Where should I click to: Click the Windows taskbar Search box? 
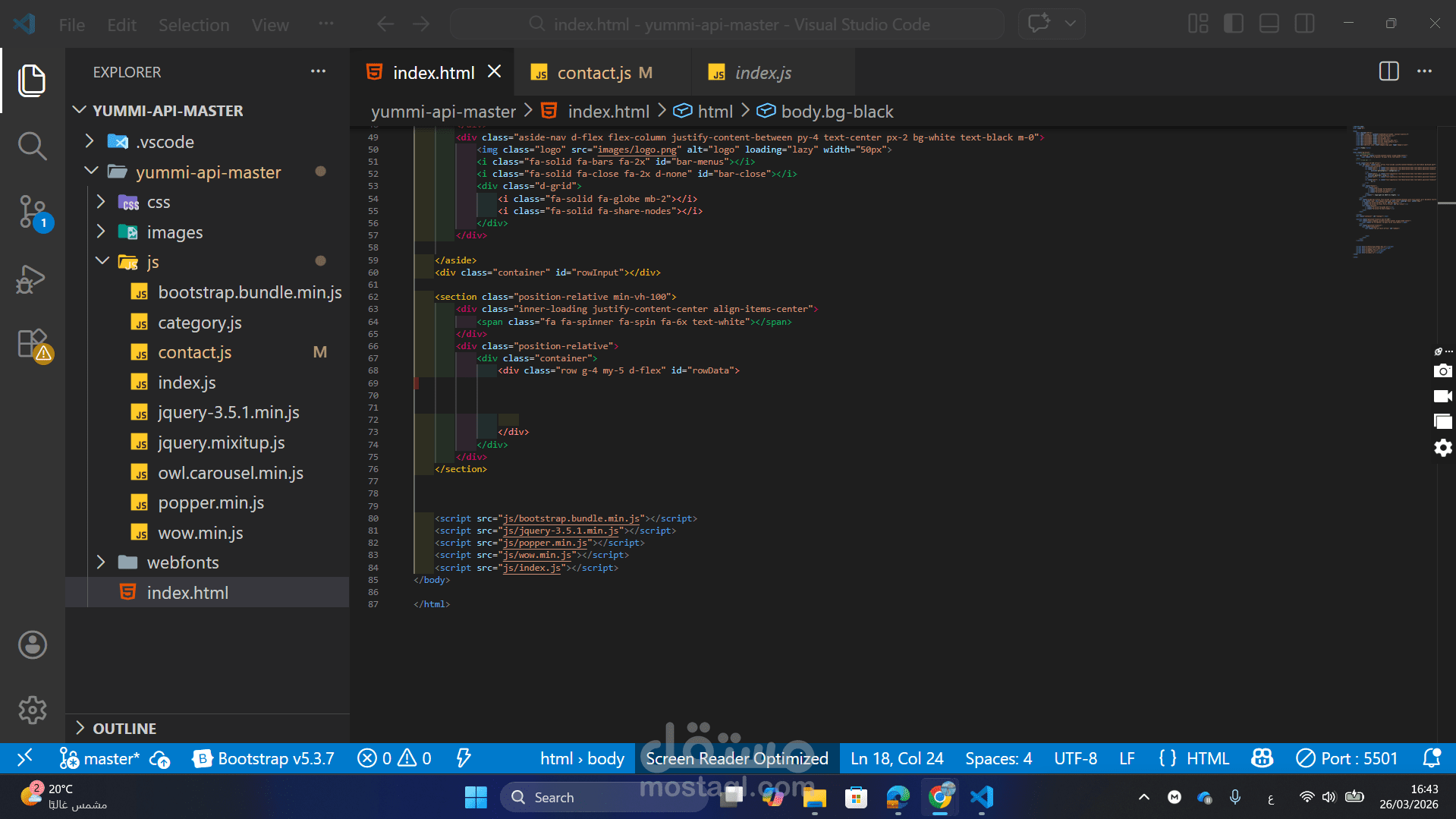click(604, 797)
